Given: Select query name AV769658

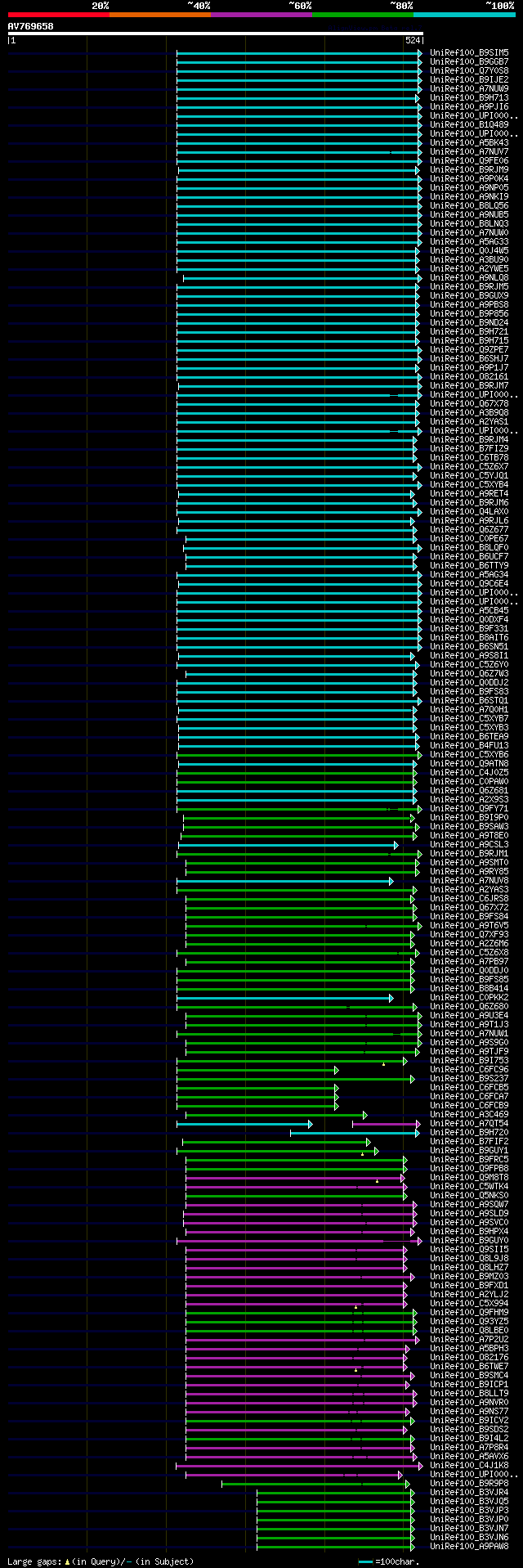Looking at the screenshot, I should (x=30, y=26).
